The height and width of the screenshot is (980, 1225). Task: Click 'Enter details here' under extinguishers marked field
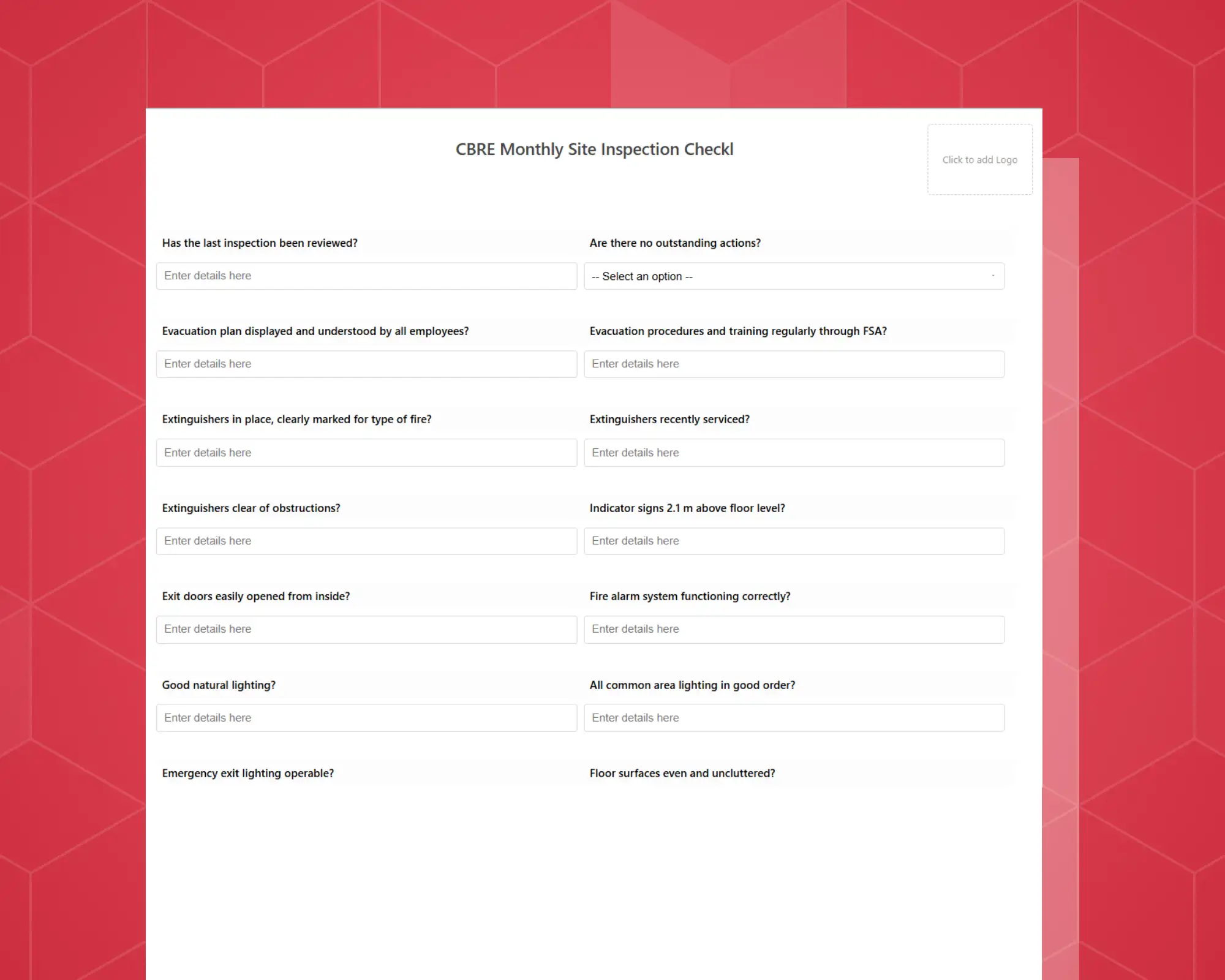click(366, 452)
